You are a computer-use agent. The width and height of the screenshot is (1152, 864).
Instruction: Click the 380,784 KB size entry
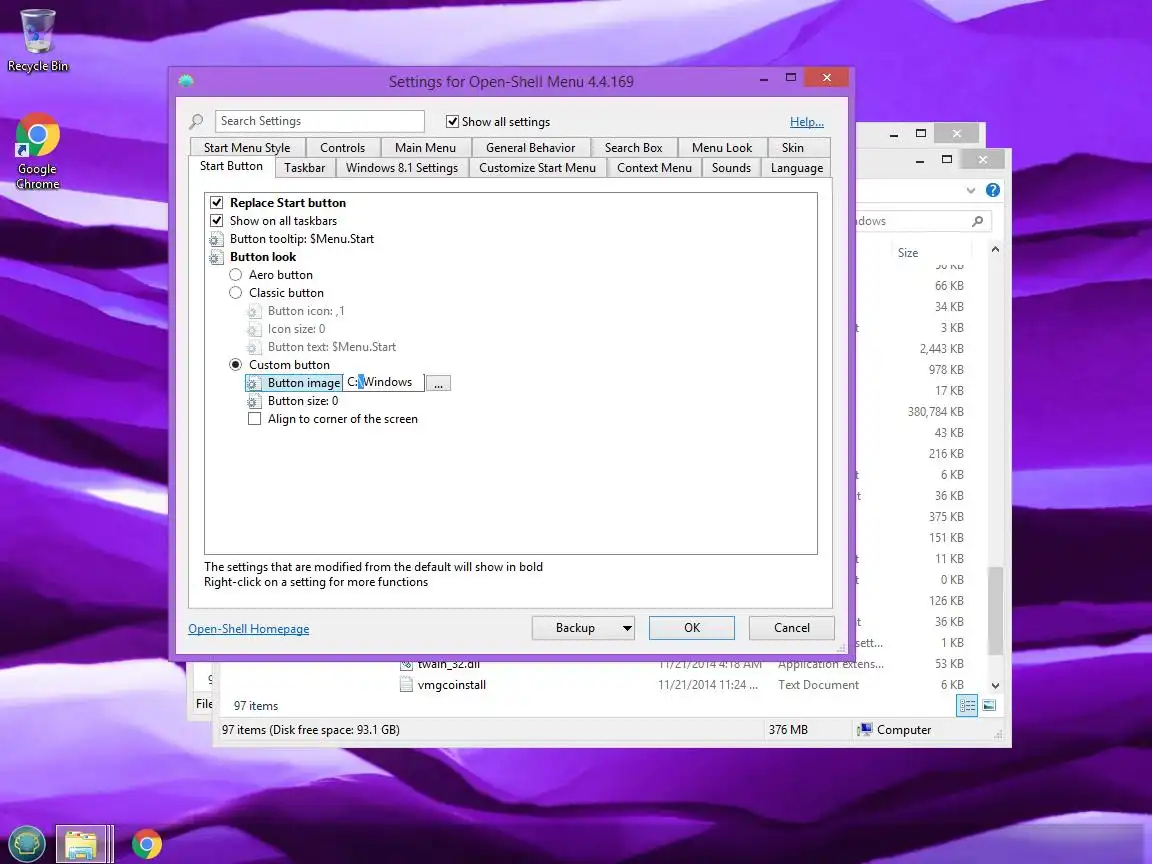(935, 412)
